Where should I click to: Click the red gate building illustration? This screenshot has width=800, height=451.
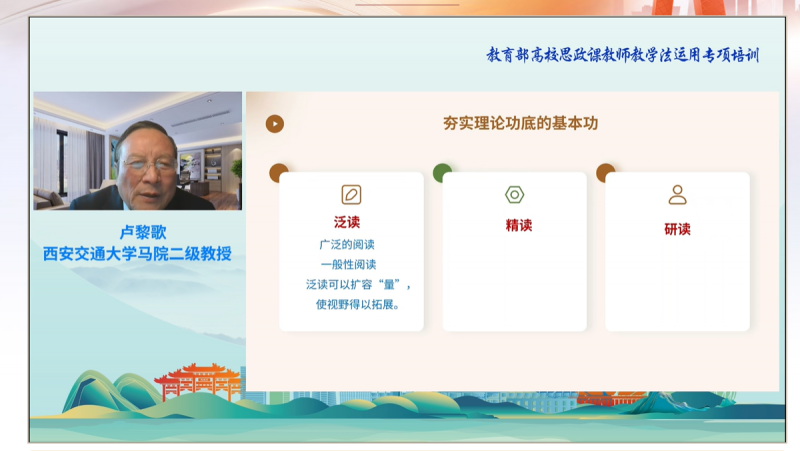[200, 382]
